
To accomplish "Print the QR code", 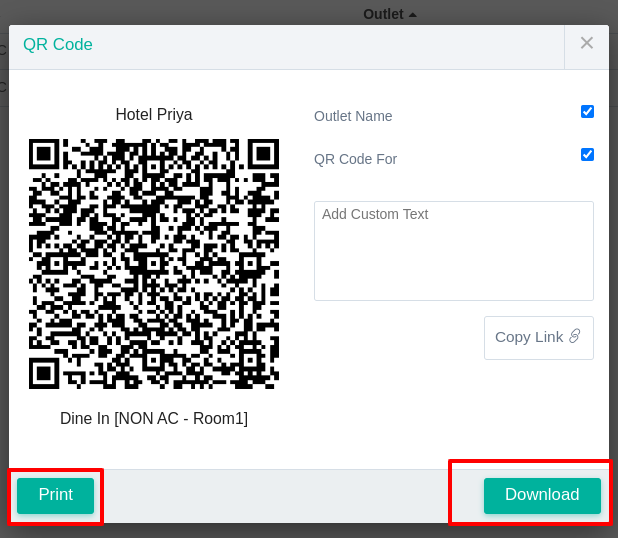I will pyautogui.click(x=56, y=495).
